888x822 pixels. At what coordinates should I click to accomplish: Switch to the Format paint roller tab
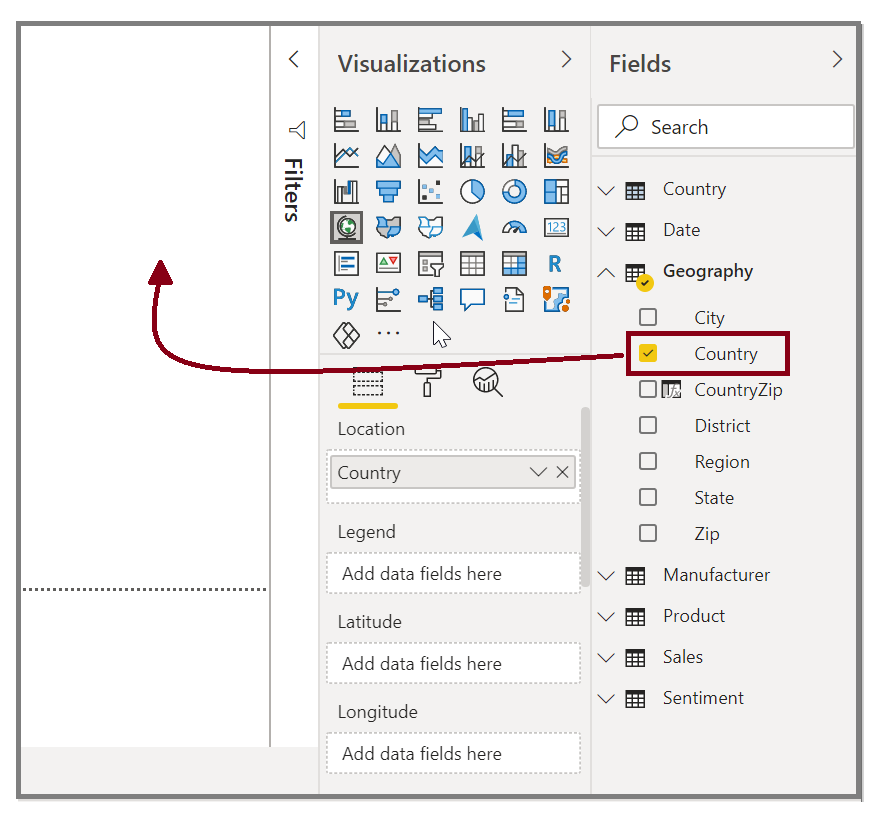(x=428, y=382)
